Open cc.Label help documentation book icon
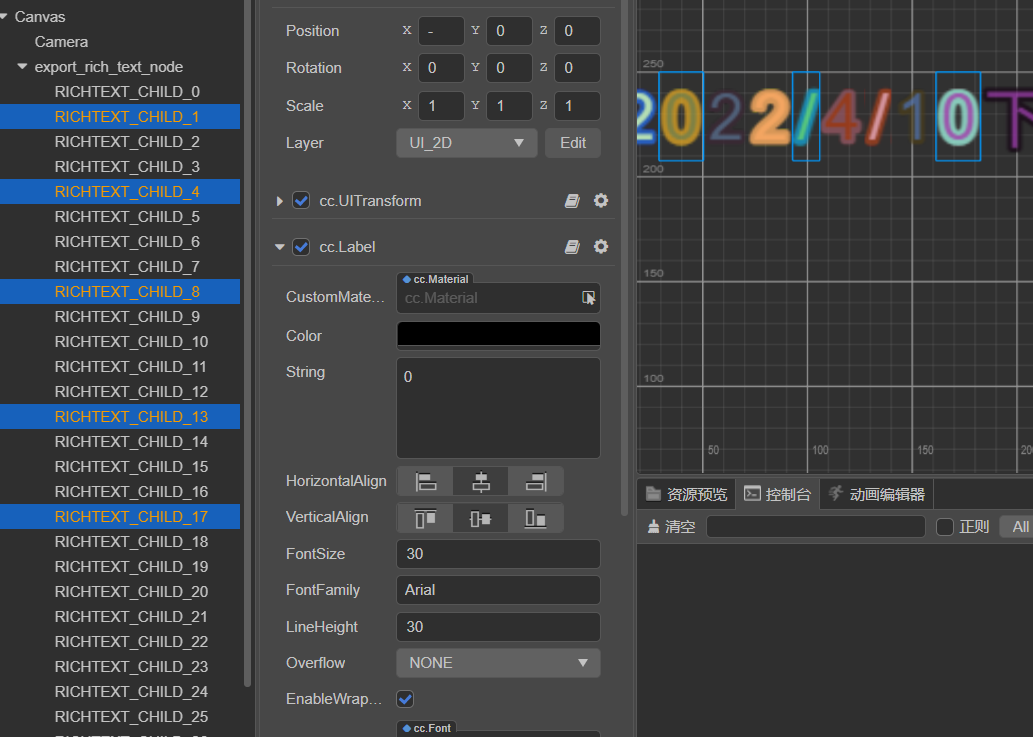 (x=572, y=247)
